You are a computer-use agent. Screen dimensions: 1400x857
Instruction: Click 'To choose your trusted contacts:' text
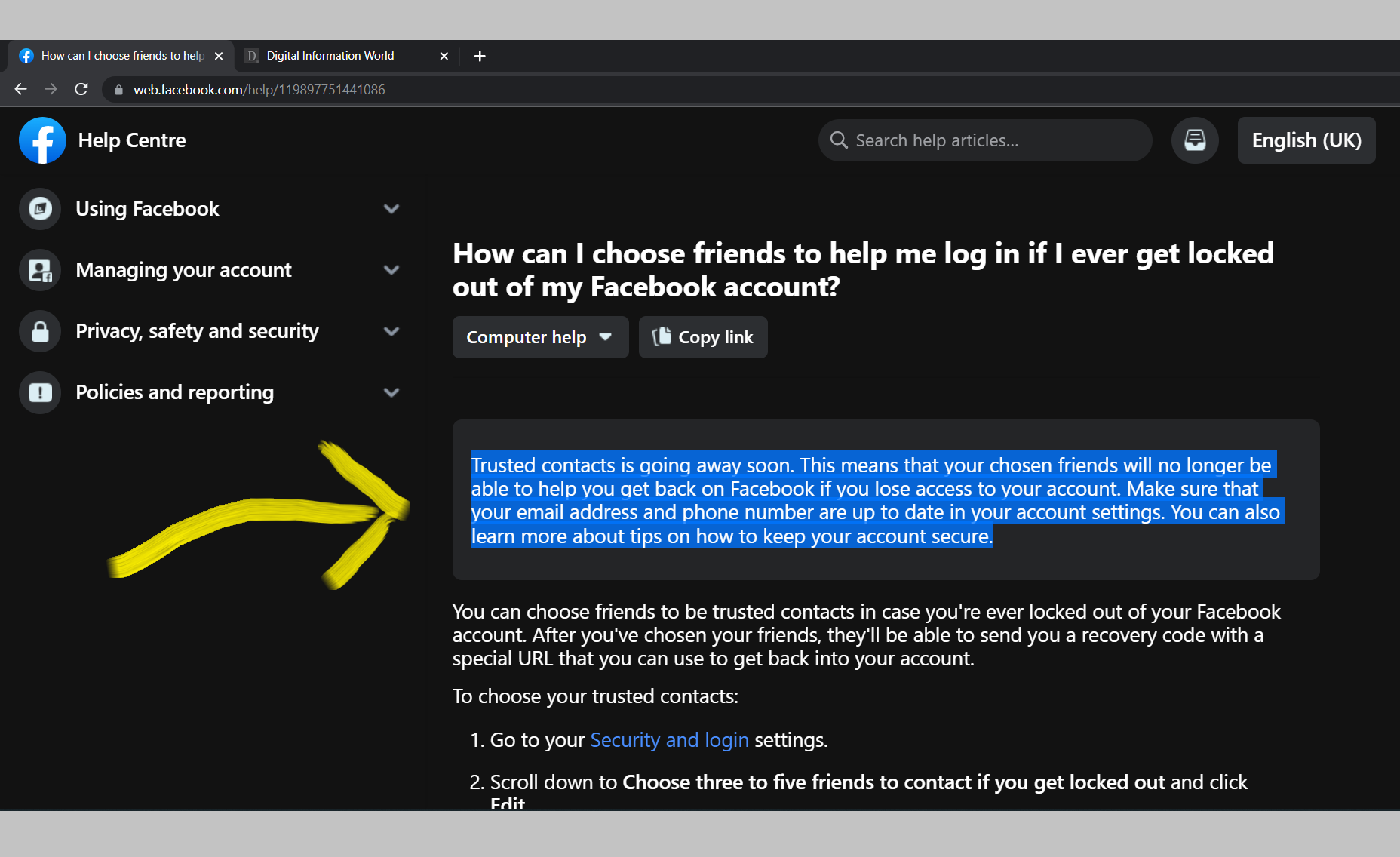595,696
